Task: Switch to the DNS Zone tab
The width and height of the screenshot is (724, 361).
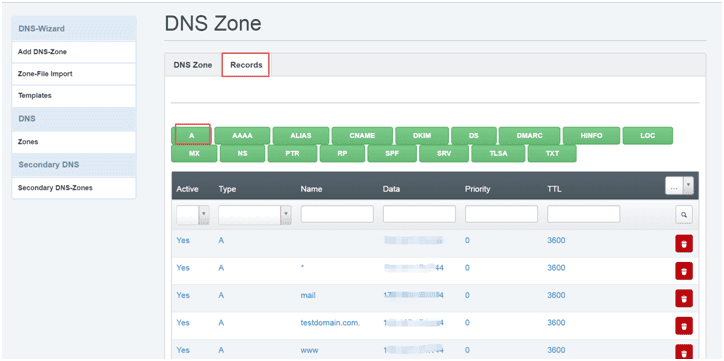Action: coord(193,65)
